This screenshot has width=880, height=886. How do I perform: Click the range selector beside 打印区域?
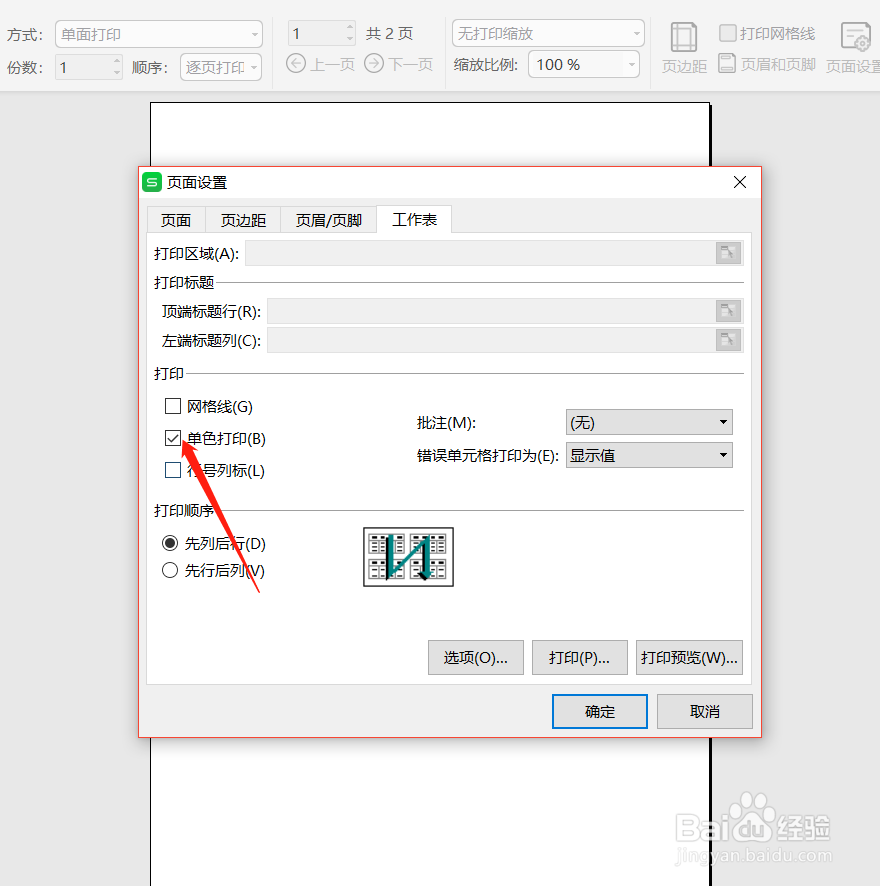point(728,252)
